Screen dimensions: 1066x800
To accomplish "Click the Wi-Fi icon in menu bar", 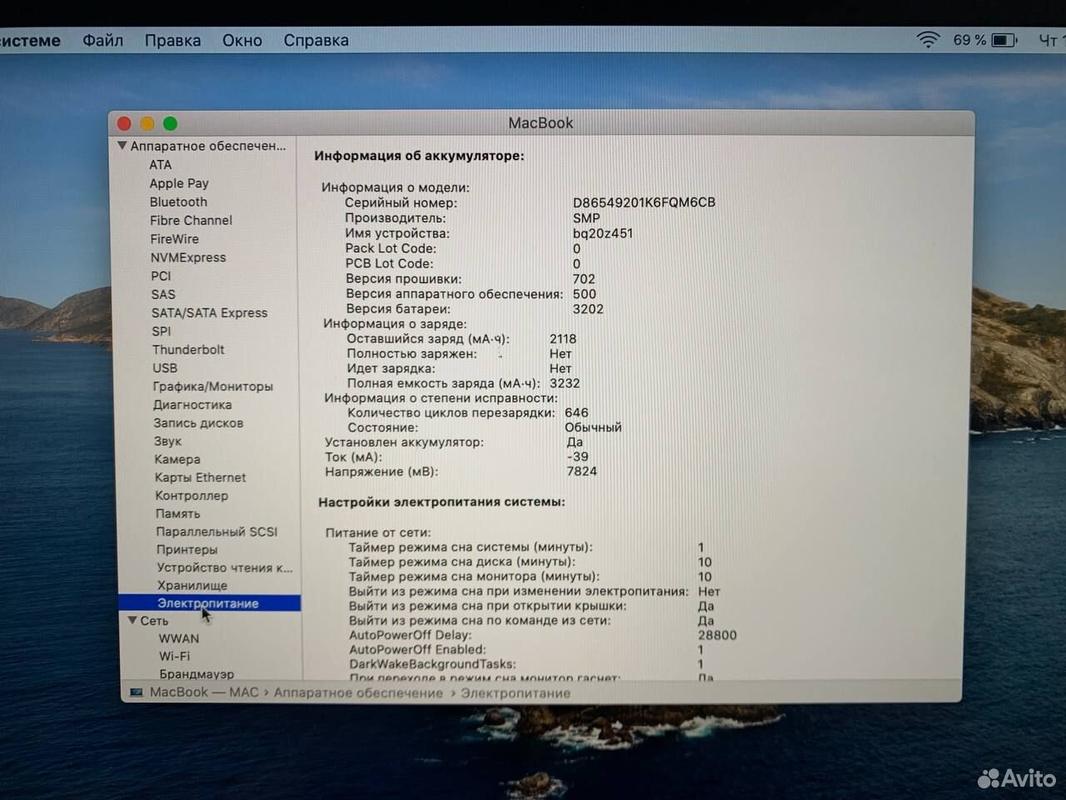I will (x=928, y=39).
